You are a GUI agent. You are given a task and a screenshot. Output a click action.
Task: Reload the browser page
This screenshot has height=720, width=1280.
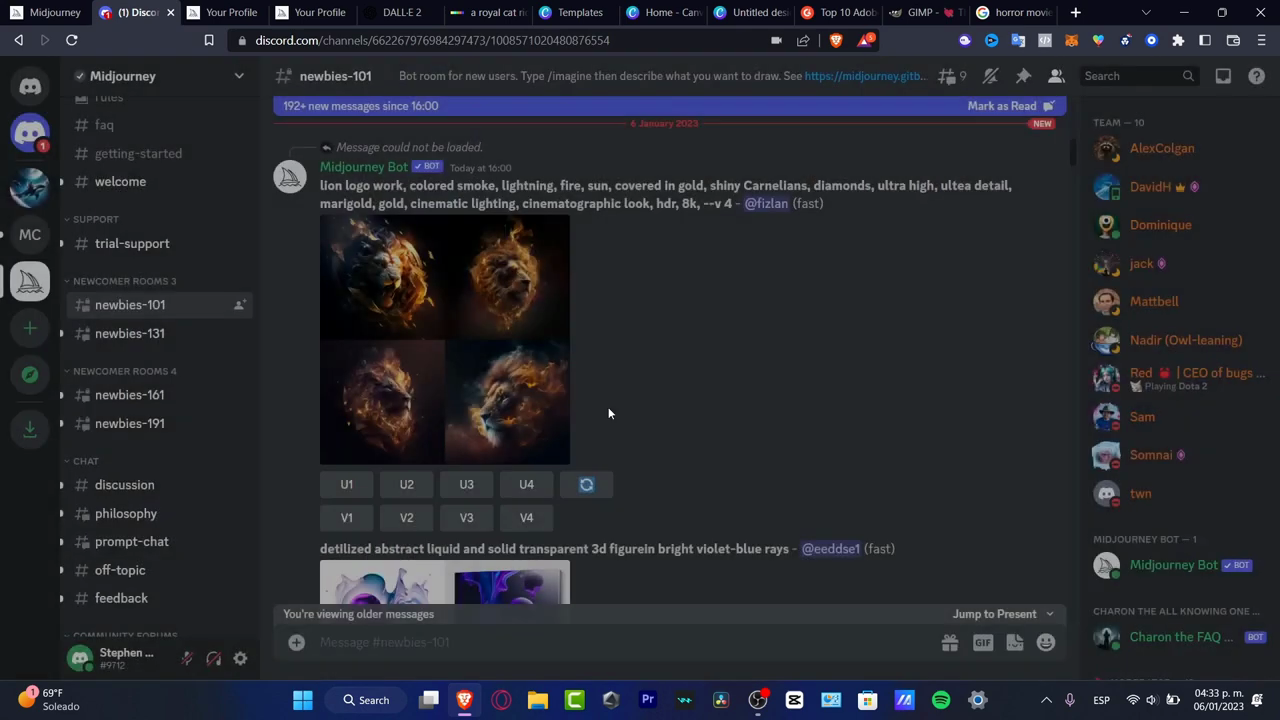(x=71, y=40)
